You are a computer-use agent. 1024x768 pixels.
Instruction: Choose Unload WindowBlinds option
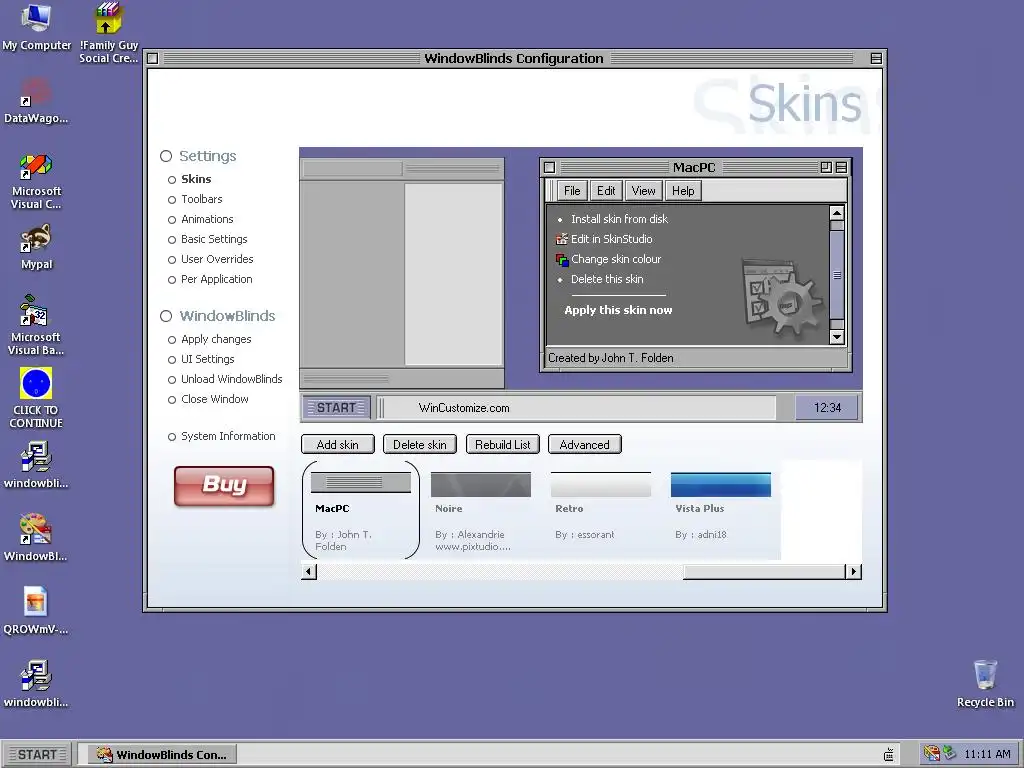click(x=225, y=379)
